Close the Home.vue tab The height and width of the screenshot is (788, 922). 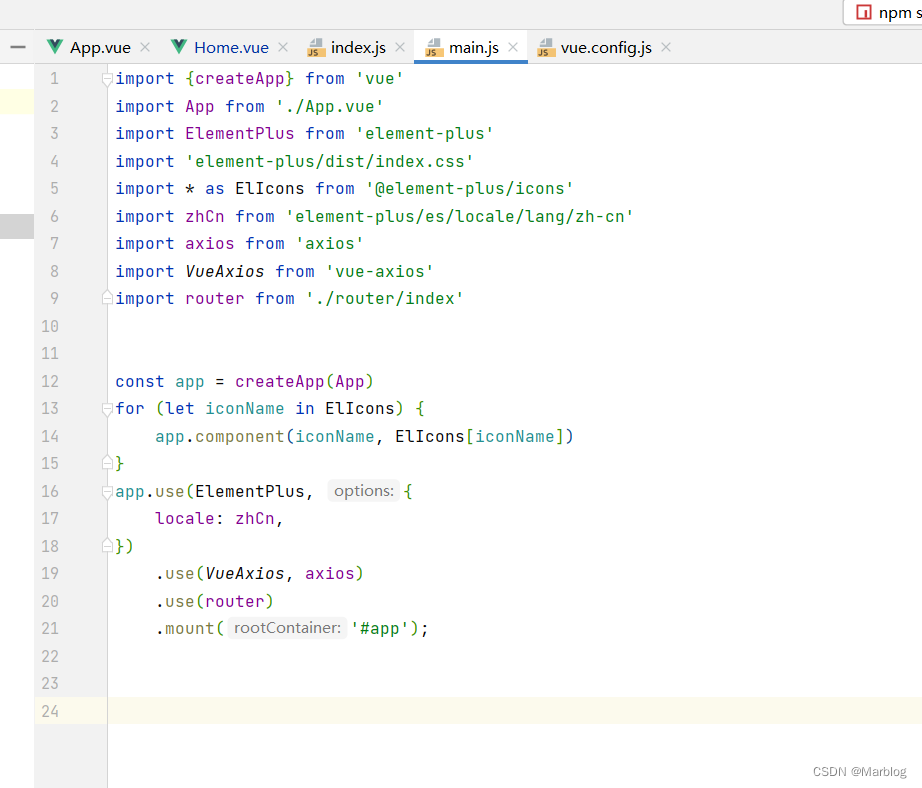click(283, 47)
